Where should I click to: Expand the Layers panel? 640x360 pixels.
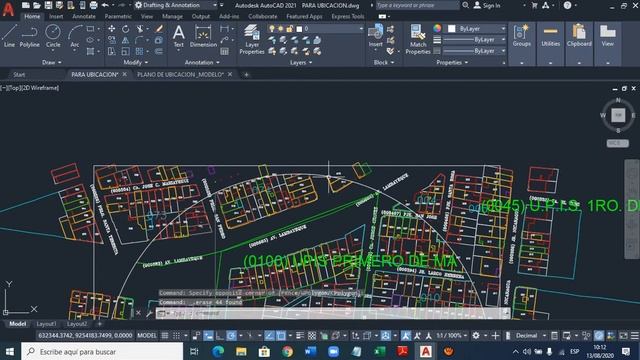(301, 62)
